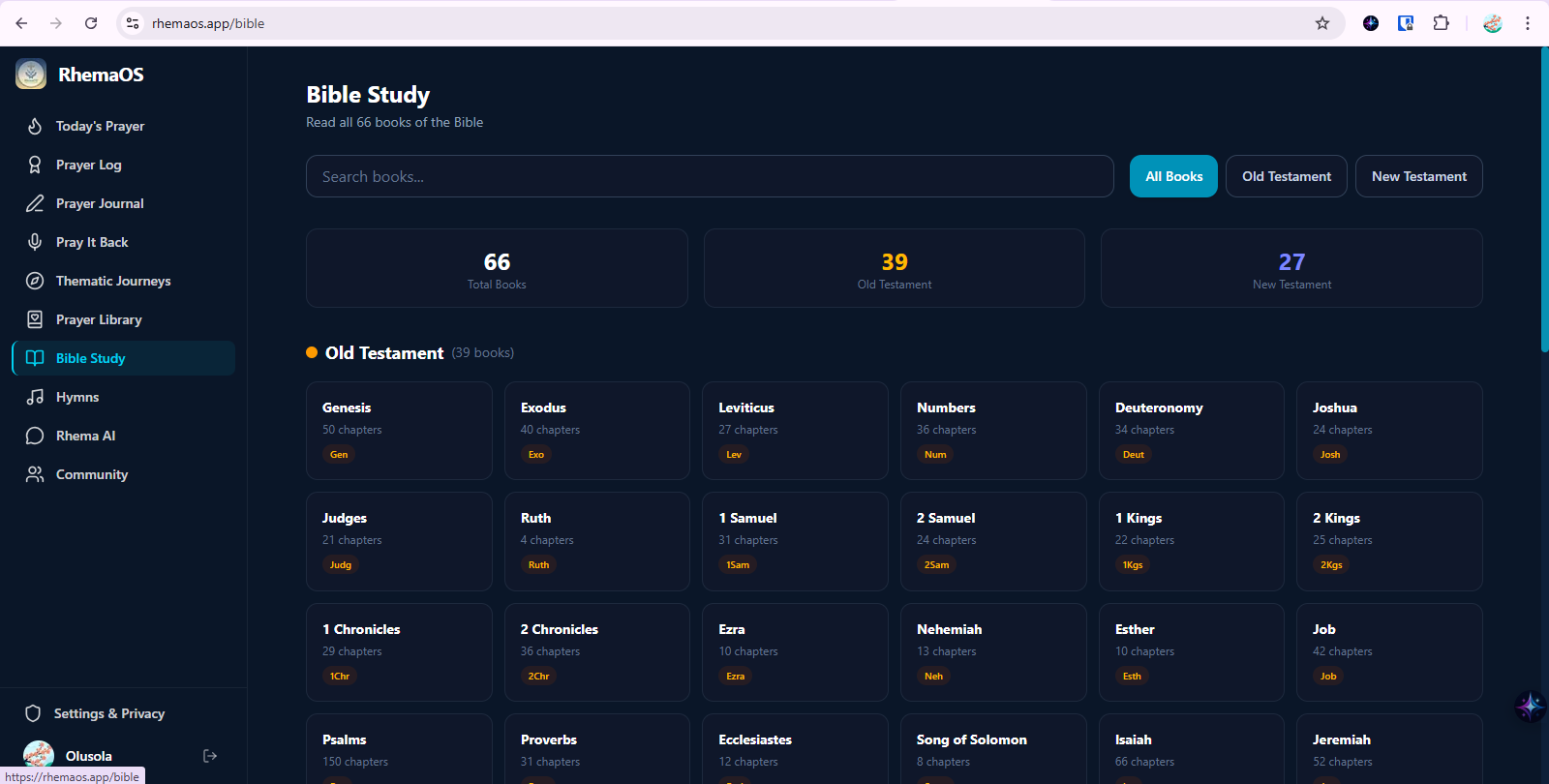The image size is (1549, 784).
Task: Click the 39 Old Testament stat card
Action: (895, 268)
